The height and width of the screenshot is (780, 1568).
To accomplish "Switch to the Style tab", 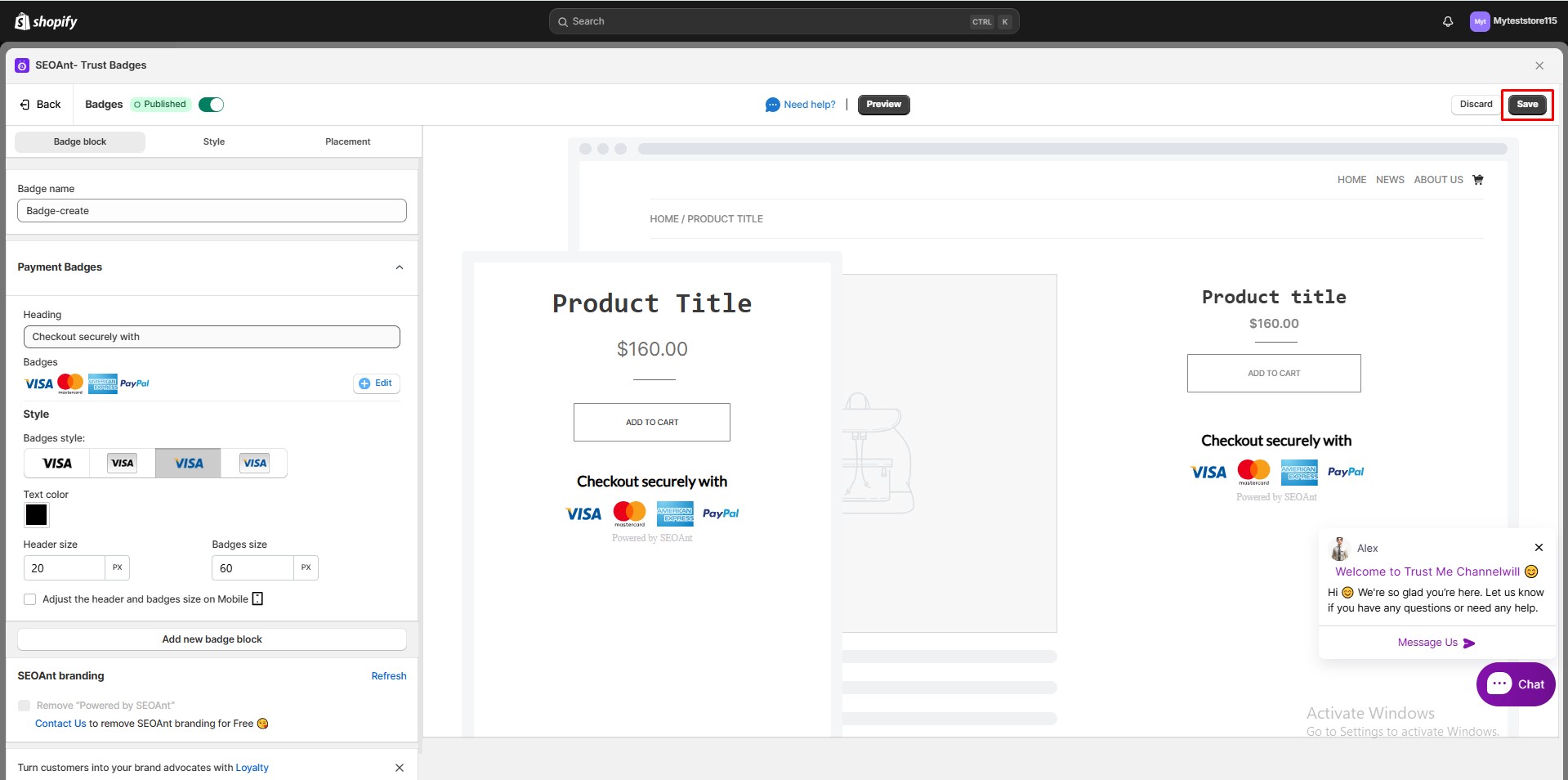I will [x=214, y=142].
